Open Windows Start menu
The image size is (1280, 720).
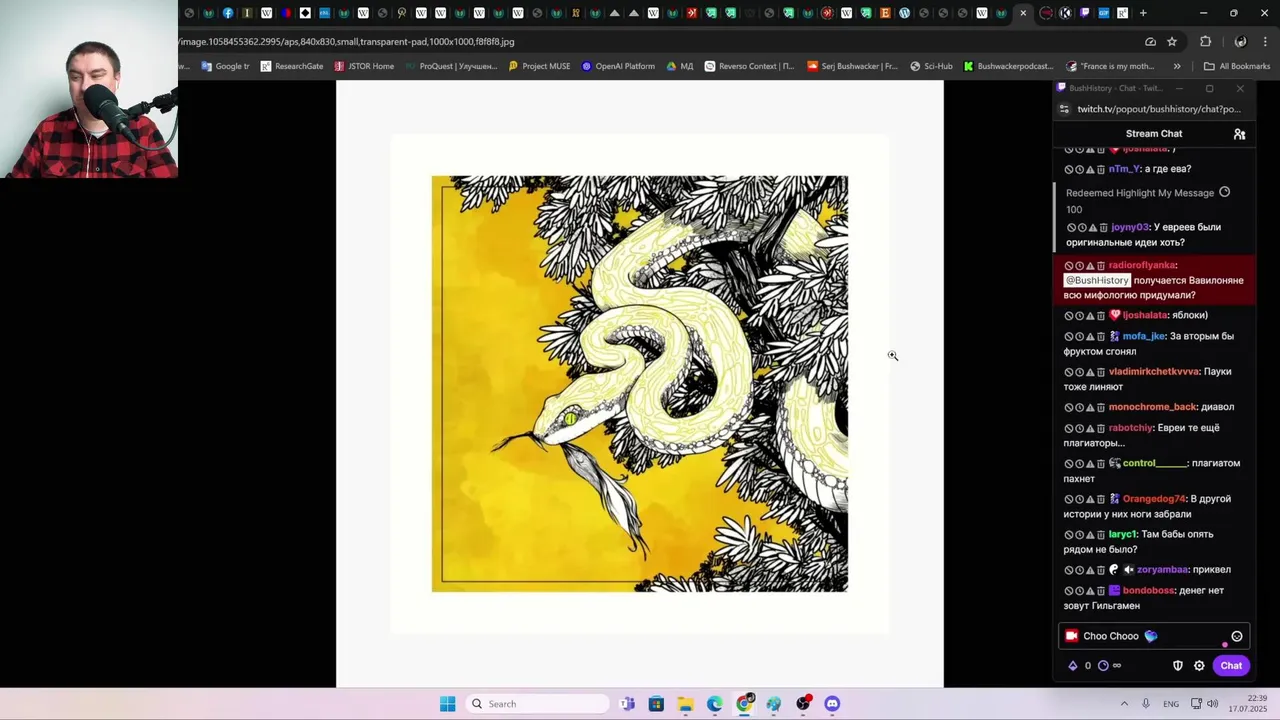(x=448, y=704)
